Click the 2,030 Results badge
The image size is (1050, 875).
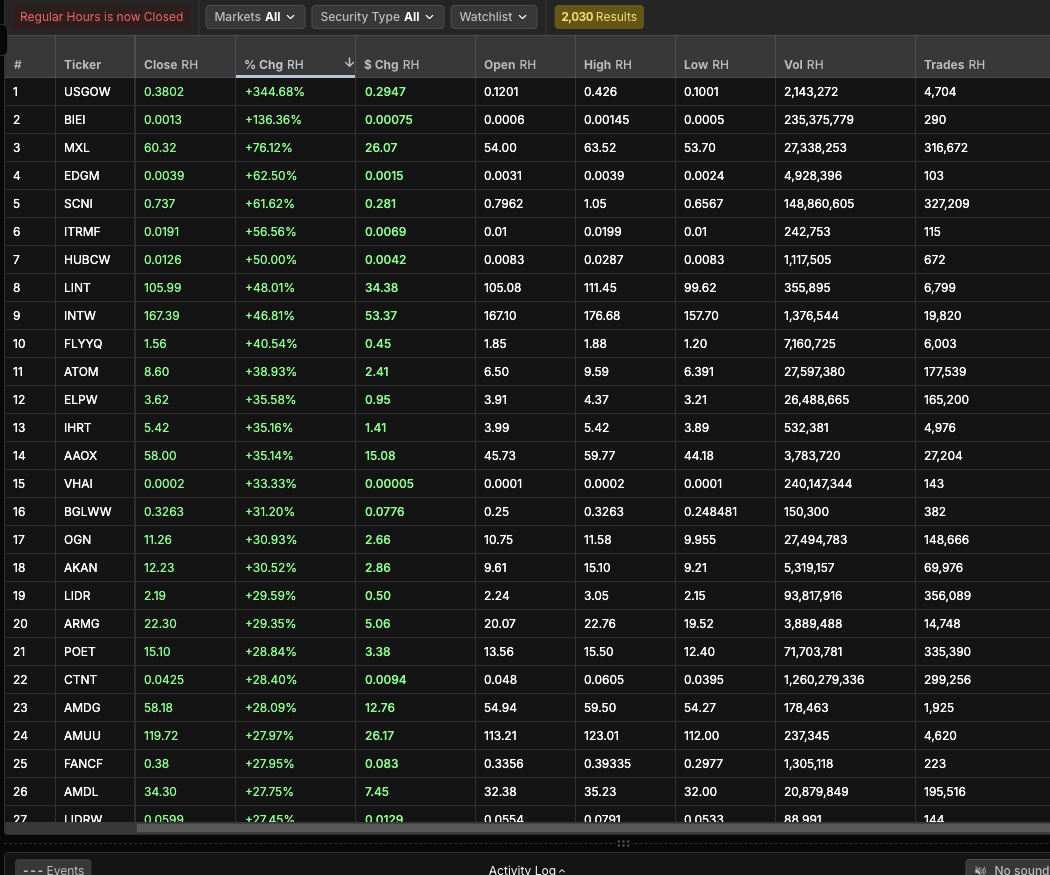click(599, 17)
